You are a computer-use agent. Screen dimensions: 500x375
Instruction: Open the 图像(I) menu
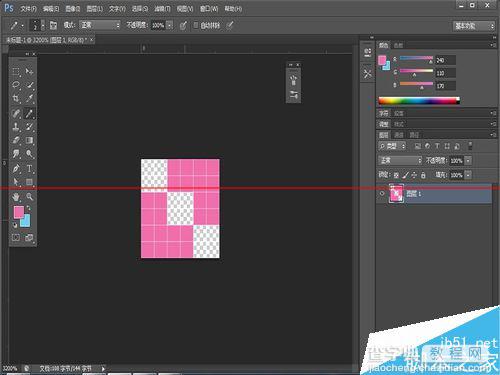pyautogui.click(x=73, y=9)
